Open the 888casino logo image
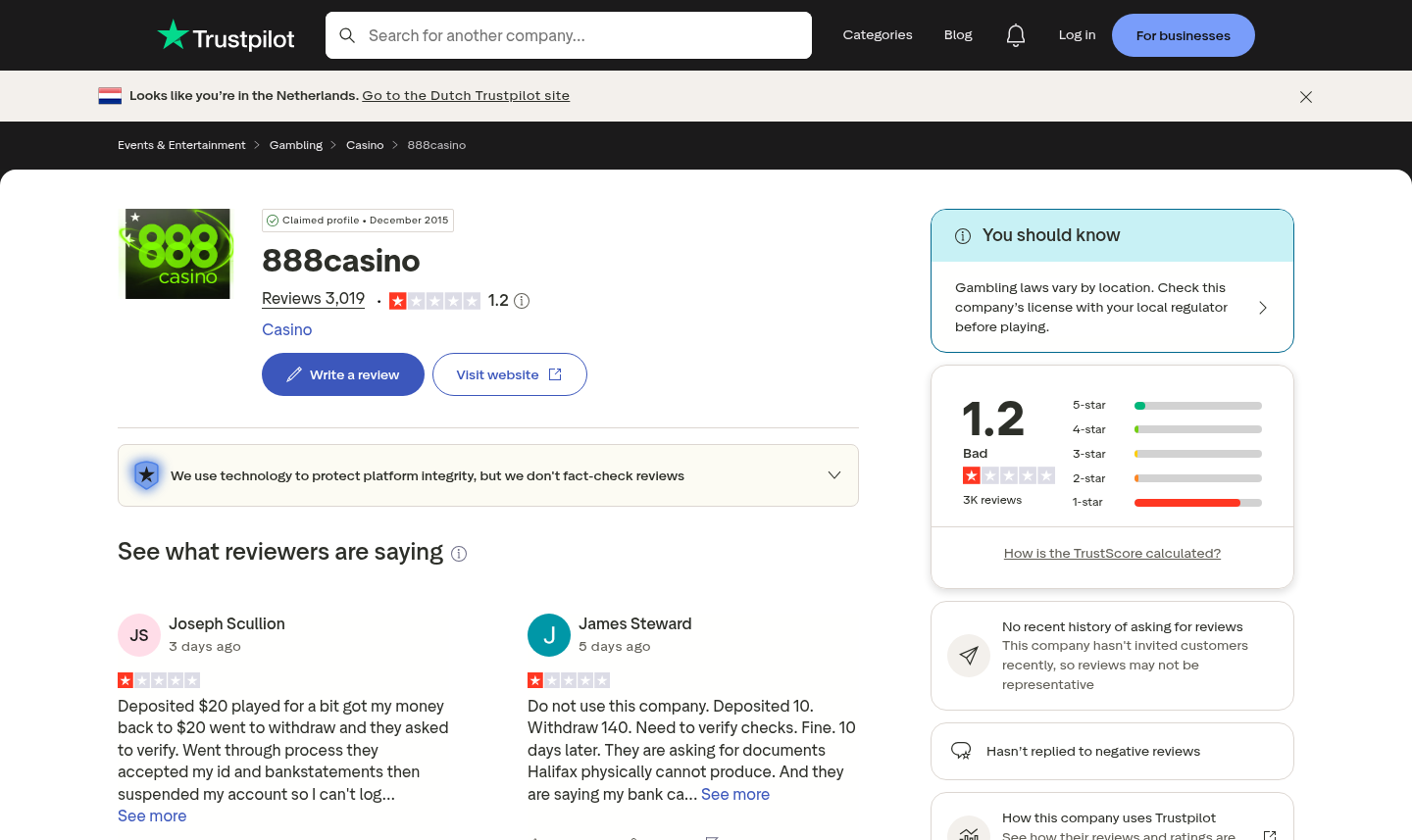Image resolution: width=1412 pixels, height=840 pixels. (x=177, y=254)
